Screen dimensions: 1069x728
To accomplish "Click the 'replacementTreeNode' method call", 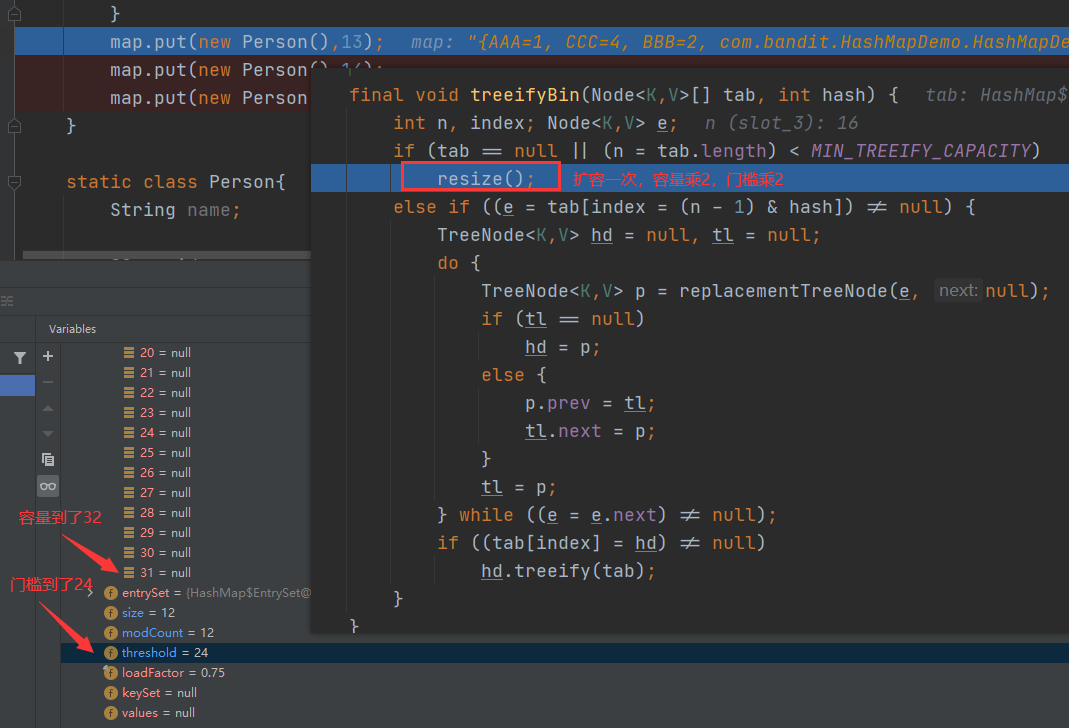I will 783,291.
